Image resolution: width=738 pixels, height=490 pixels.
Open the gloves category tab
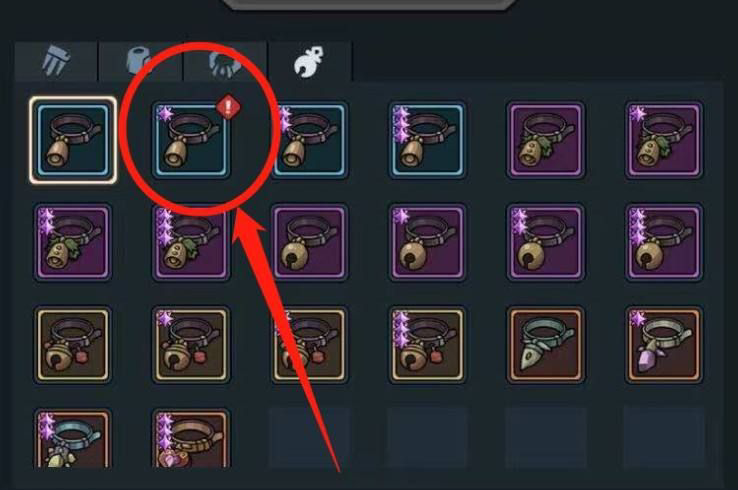(225, 62)
